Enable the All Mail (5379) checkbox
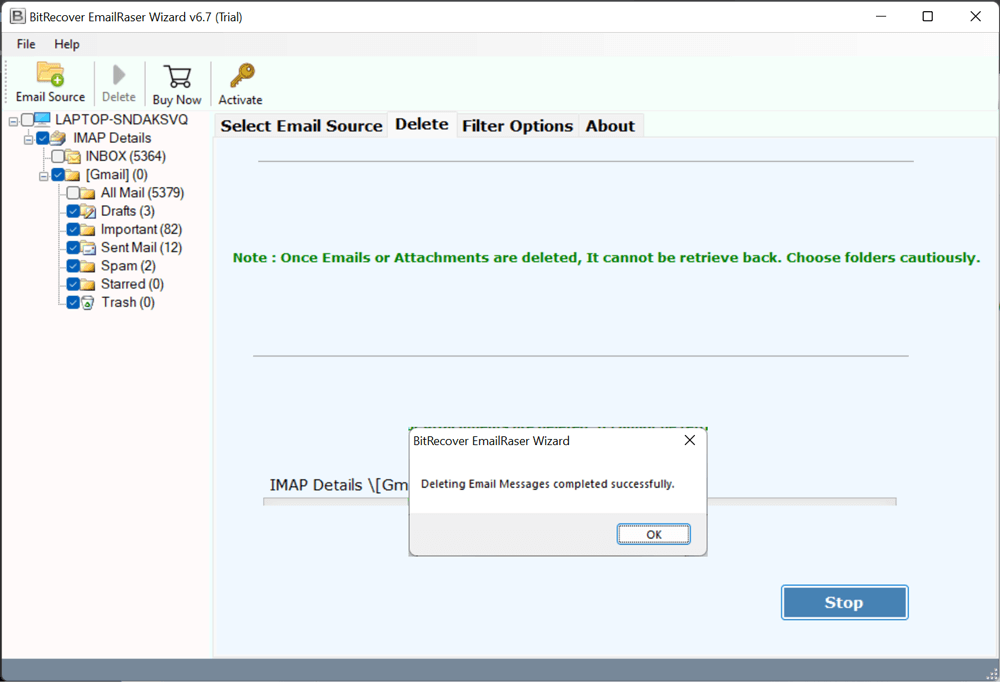Image resolution: width=1000 pixels, height=682 pixels. tap(74, 193)
